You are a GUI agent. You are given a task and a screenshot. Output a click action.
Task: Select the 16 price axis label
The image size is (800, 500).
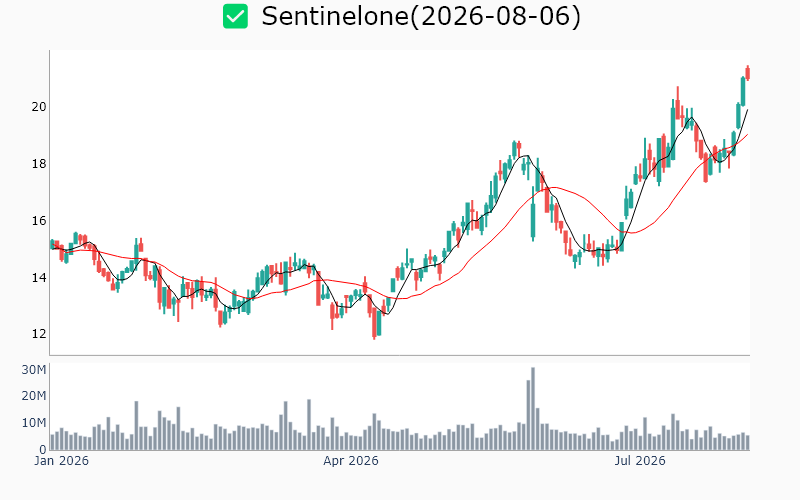[39, 221]
